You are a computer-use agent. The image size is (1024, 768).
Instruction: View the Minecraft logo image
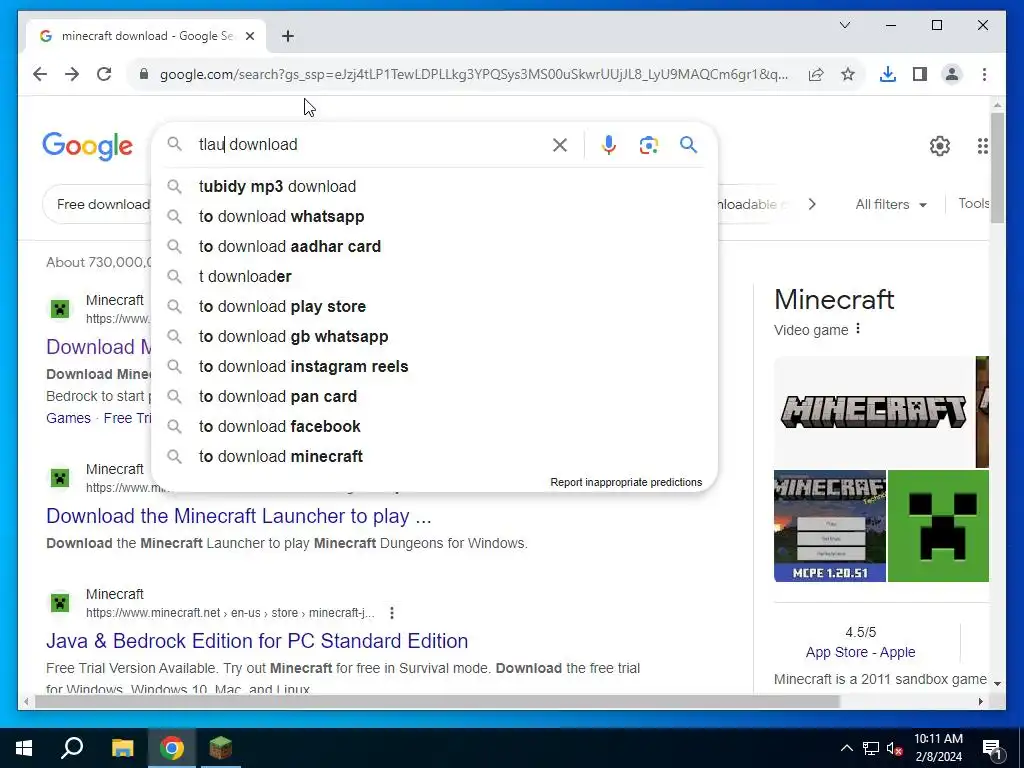coord(874,412)
